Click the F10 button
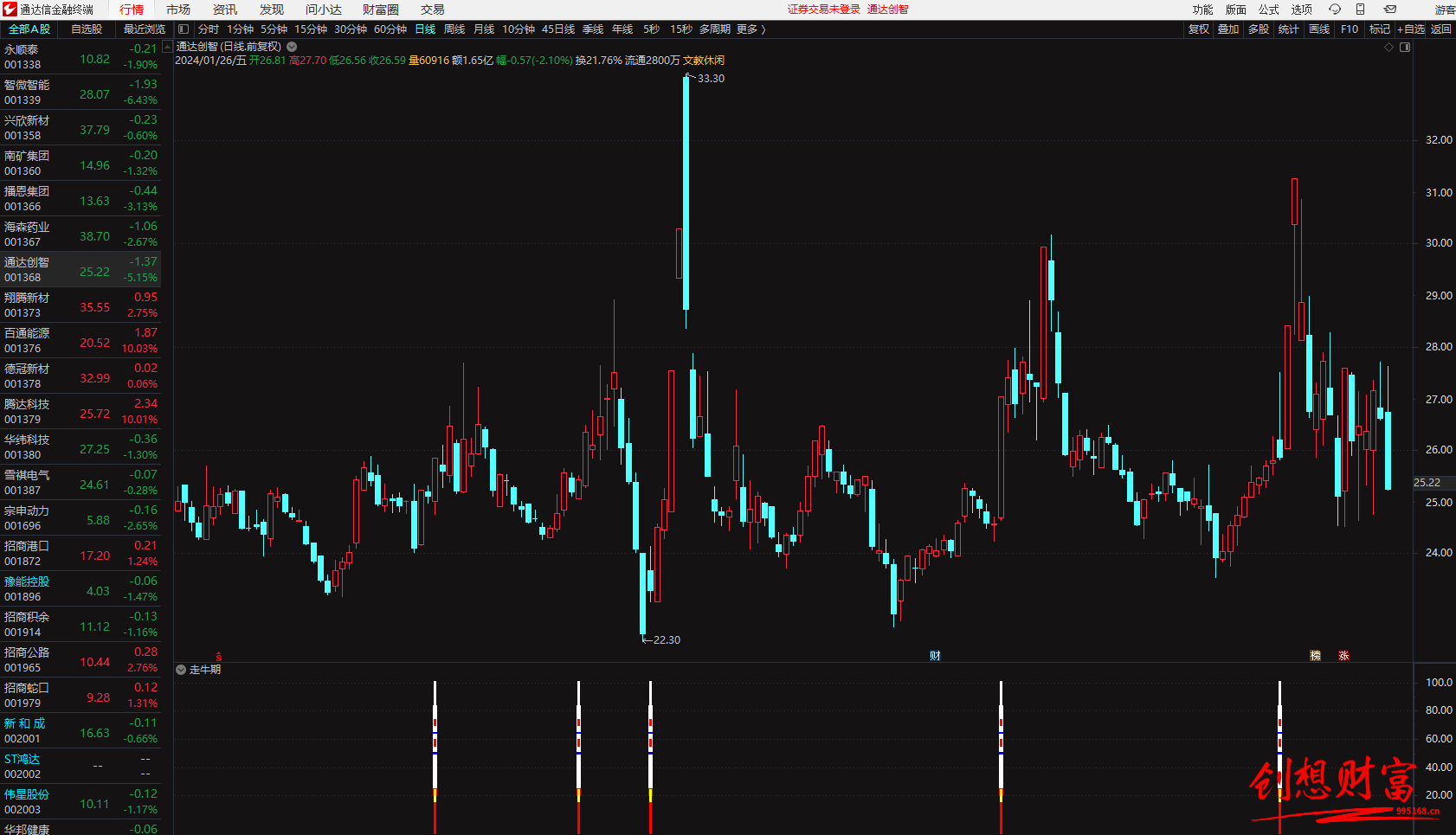1456x835 pixels. click(1350, 29)
